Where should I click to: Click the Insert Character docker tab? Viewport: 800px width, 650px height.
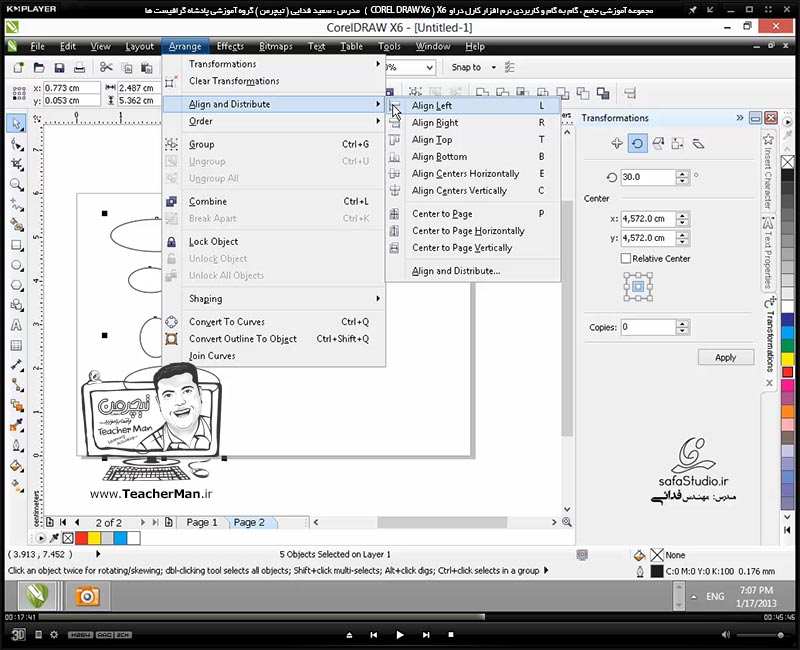tap(768, 171)
